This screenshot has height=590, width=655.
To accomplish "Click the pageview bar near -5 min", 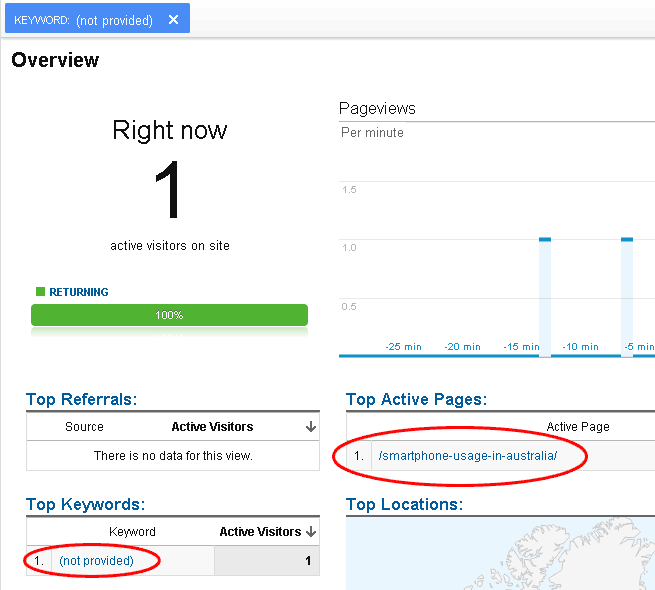I will click(x=627, y=297).
